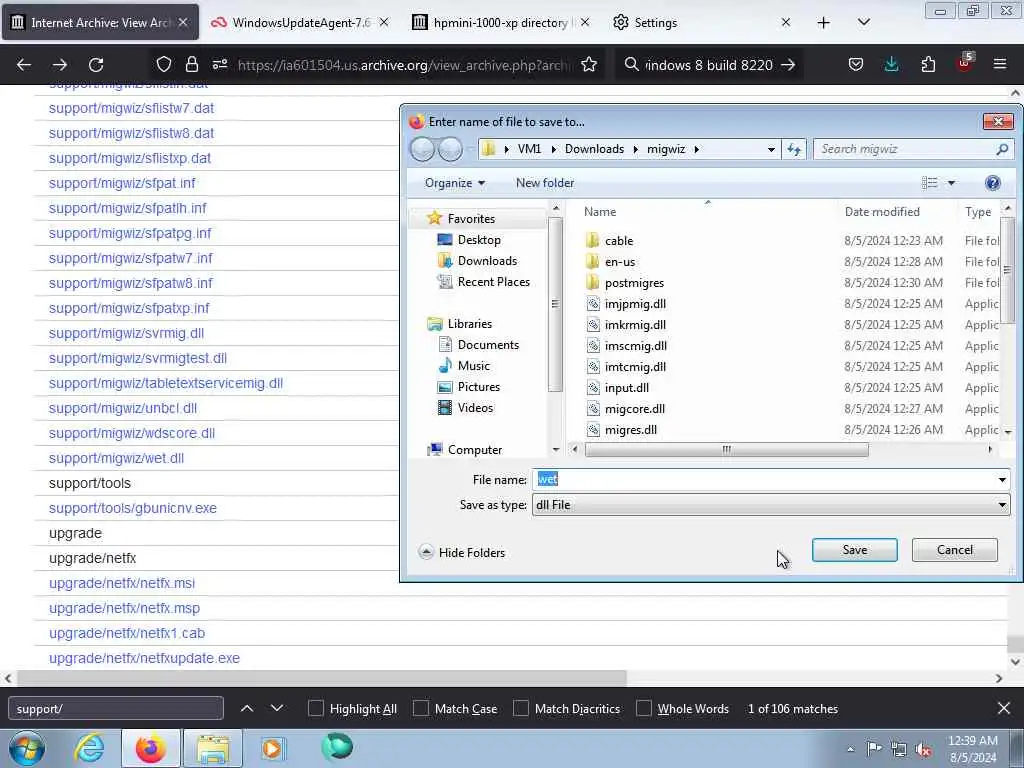Open upgrade/netfx/netfxupdate.exe link
The height and width of the screenshot is (768, 1024).
144,658
